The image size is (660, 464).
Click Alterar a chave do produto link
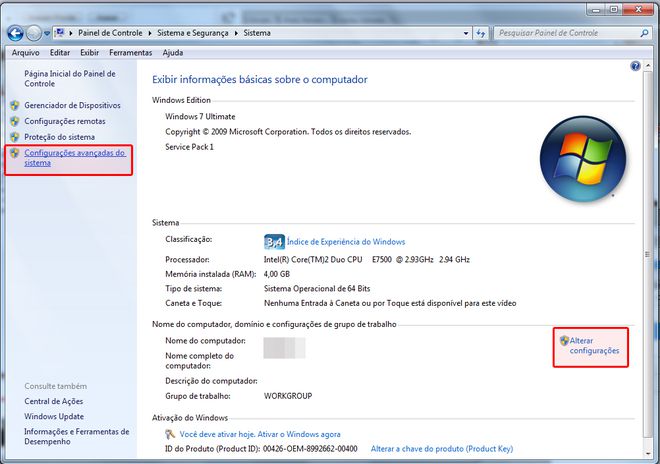coord(442,449)
